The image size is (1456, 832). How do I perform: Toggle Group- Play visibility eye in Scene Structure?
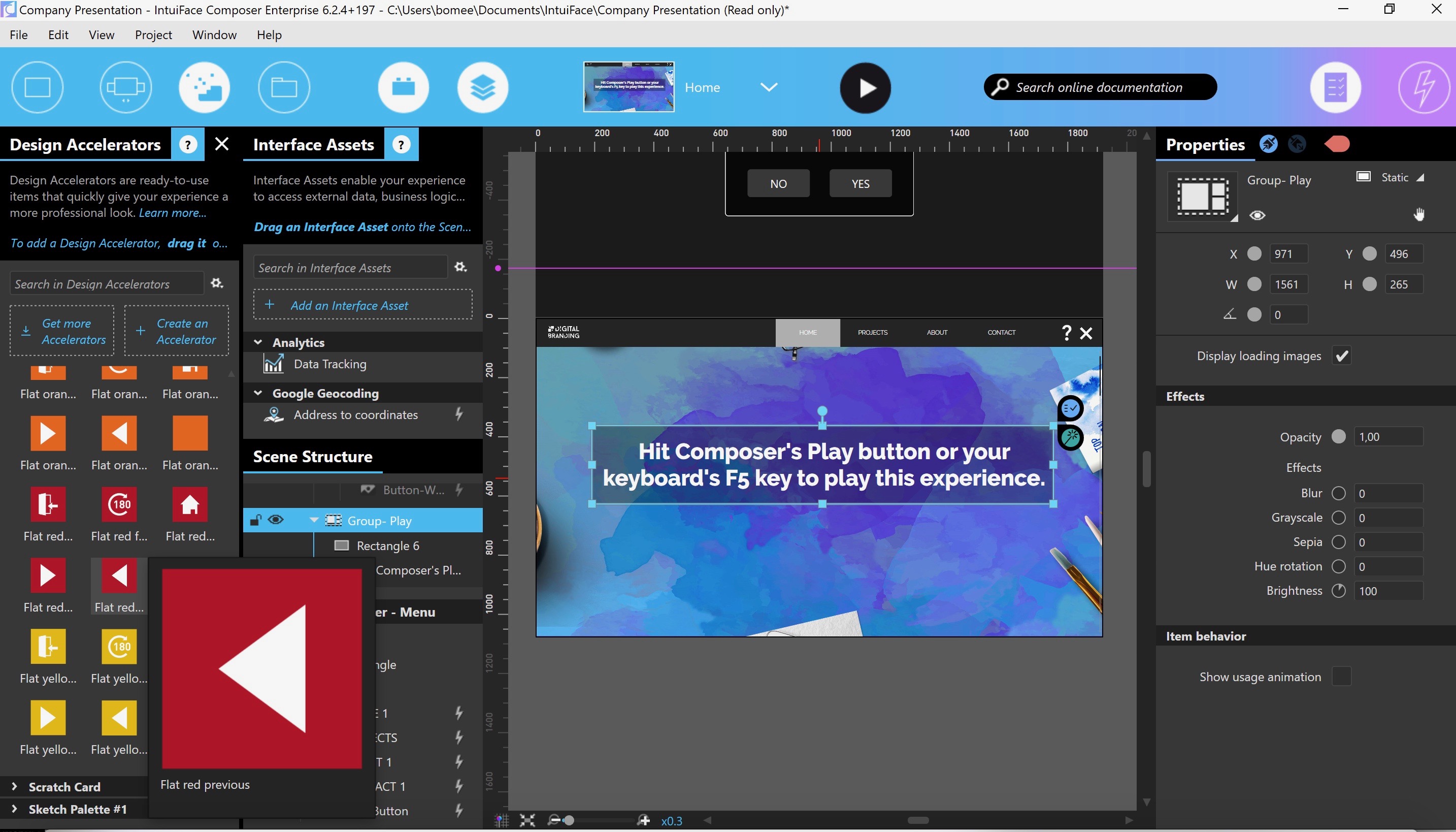pyautogui.click(x=276, y=520)
